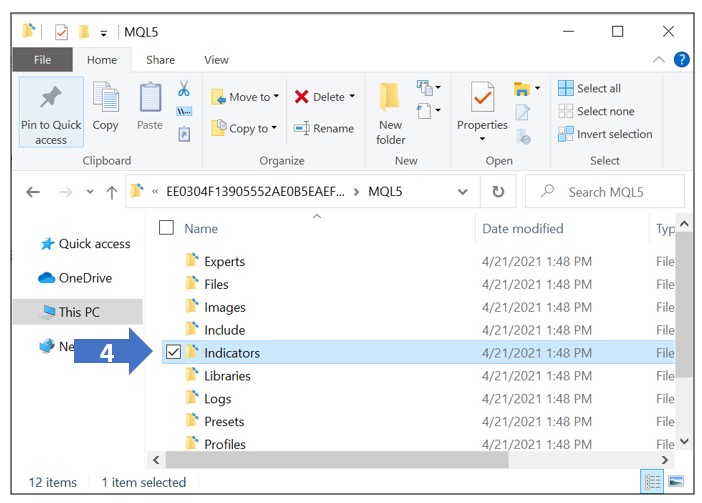Viewport: 702px width, 503px height.
Task: Click Invert selection in Select group
Action: point(605,134)
